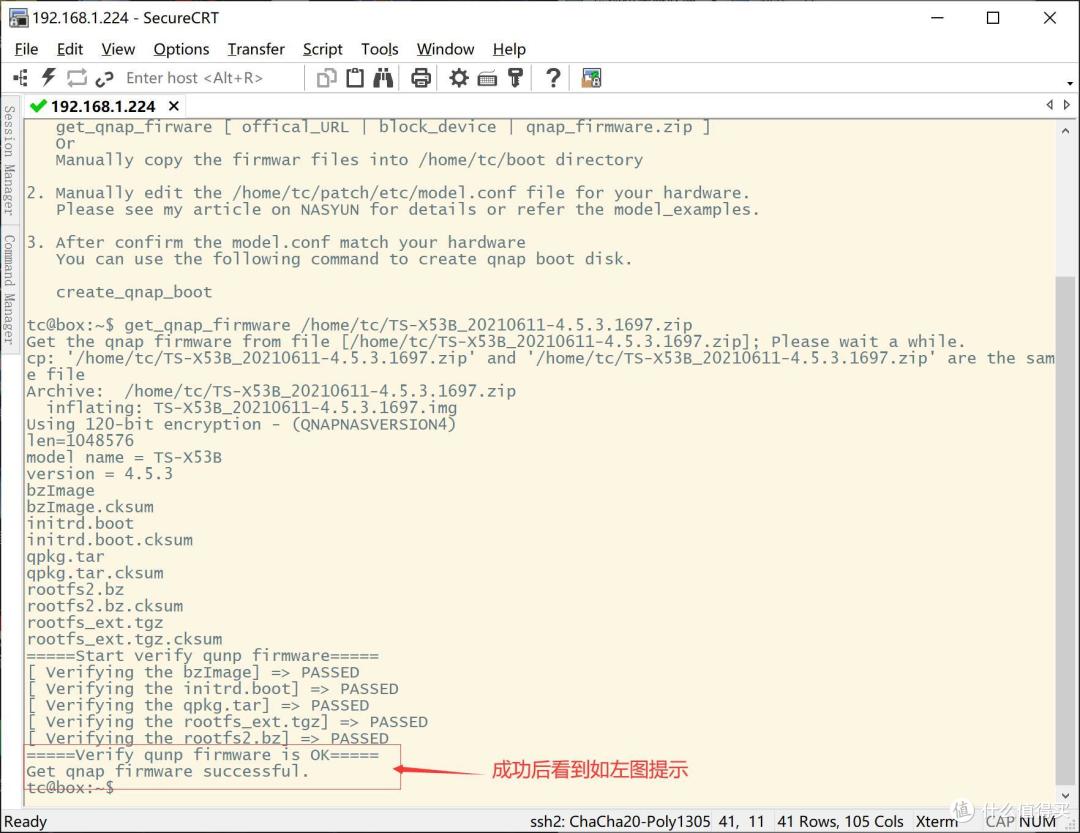Click the Help question mark button
This screenshot has height=833, width=1080.
pos(552,78)
